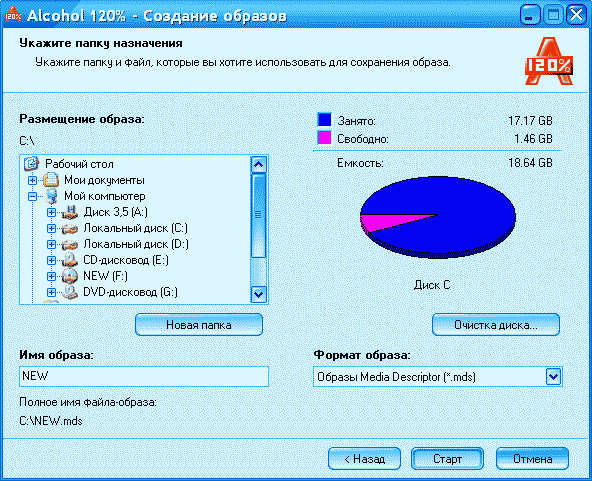Expand the Диск 3,5 (A:) node
This screenshot has height=481, width=592.
(x=51, y=213)
